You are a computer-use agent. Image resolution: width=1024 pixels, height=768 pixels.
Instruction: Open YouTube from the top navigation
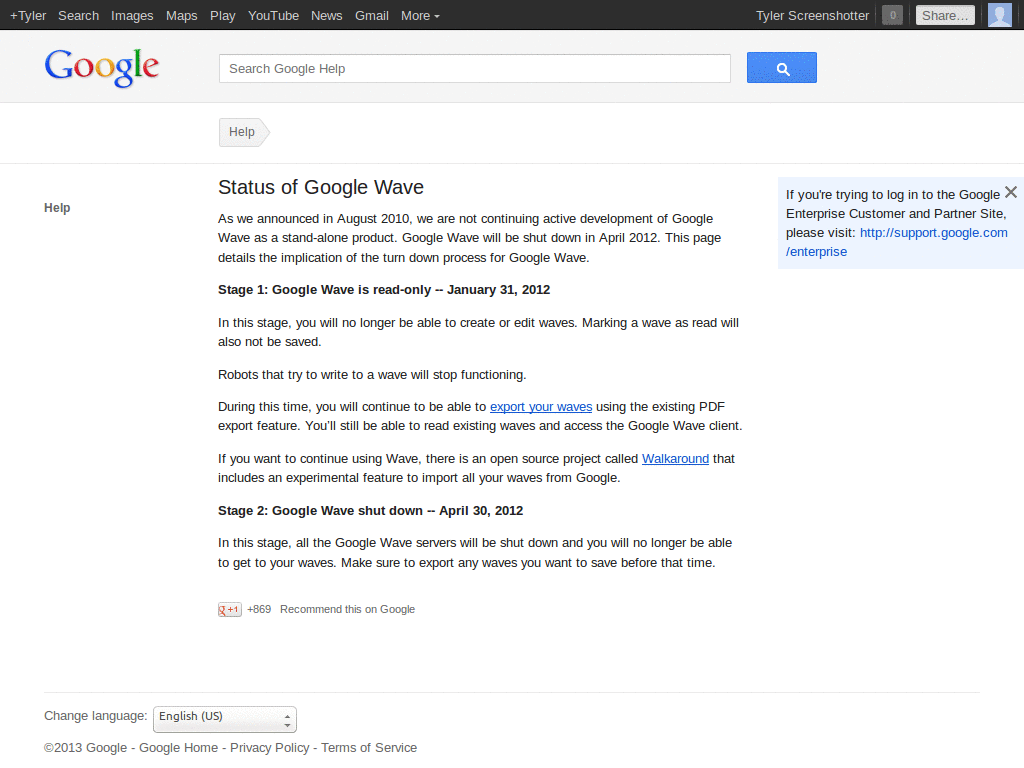tap(273, 15)
